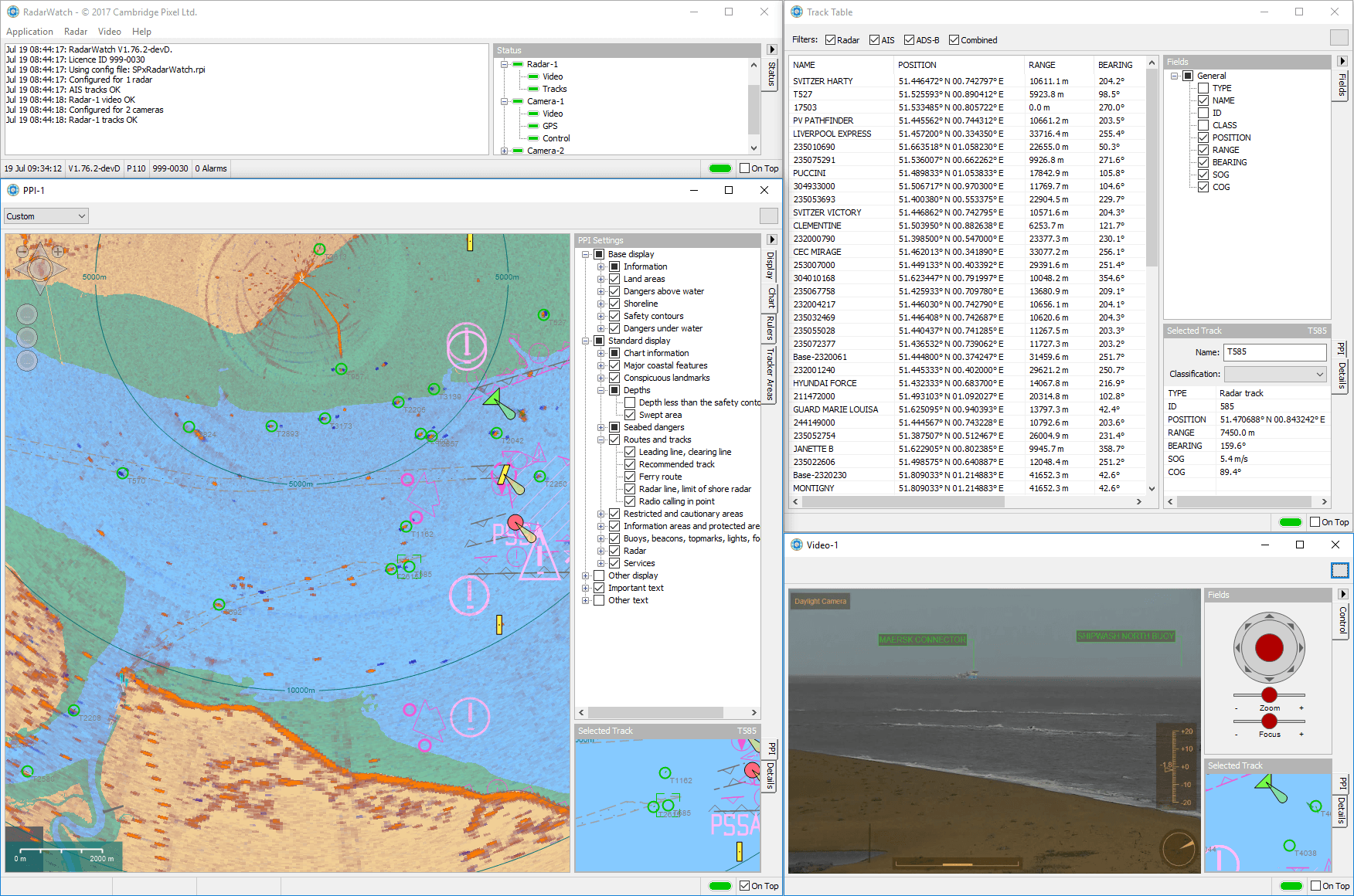Click the BEARING column header
1354x896 pixels.
(x=1115, y=65)
